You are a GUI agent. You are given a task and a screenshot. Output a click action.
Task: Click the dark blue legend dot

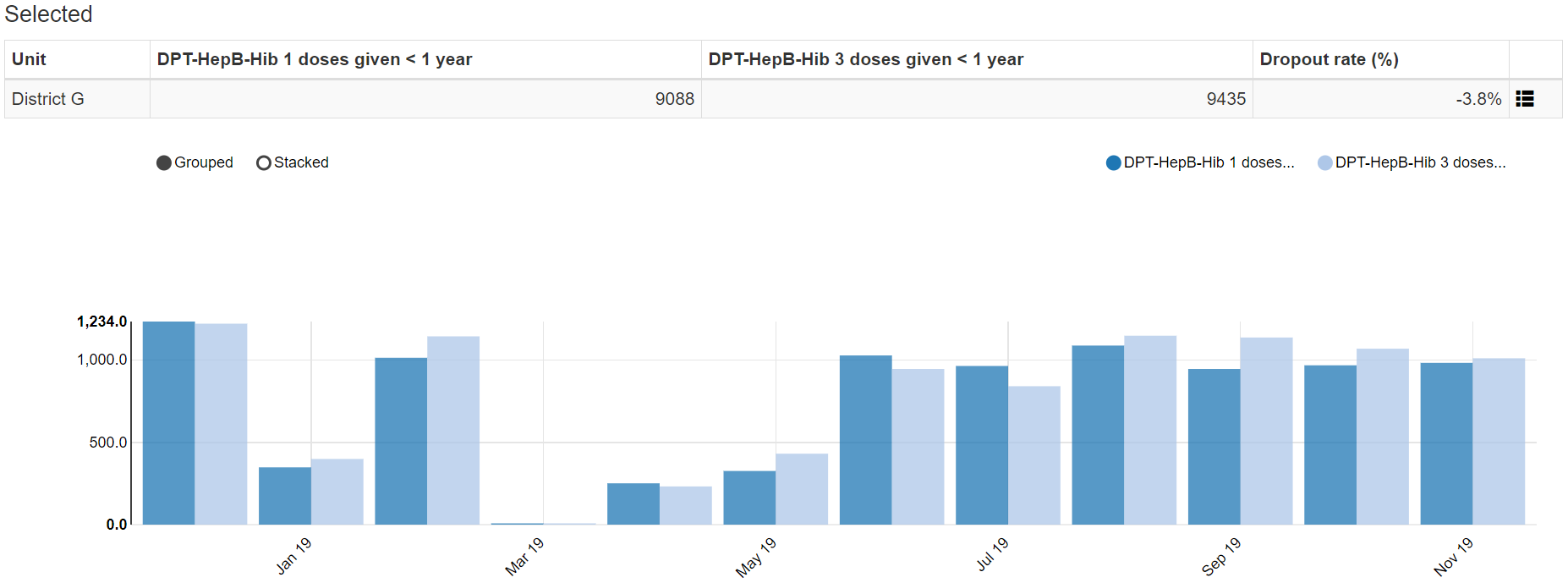[x=1113, y=162]
